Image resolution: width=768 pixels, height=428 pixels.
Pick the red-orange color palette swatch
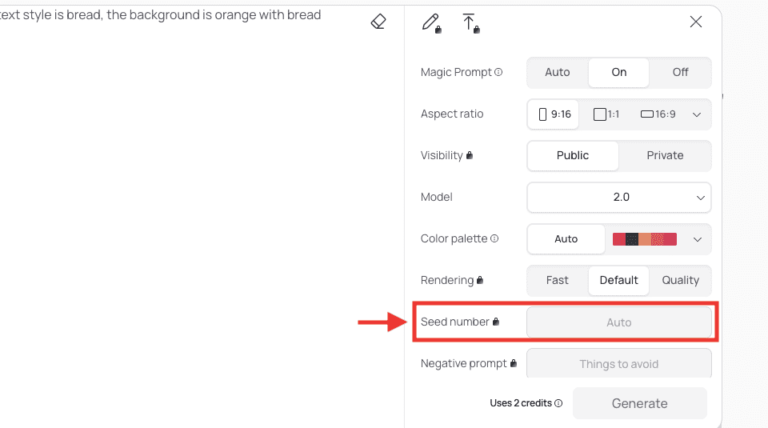coord(645,239)
